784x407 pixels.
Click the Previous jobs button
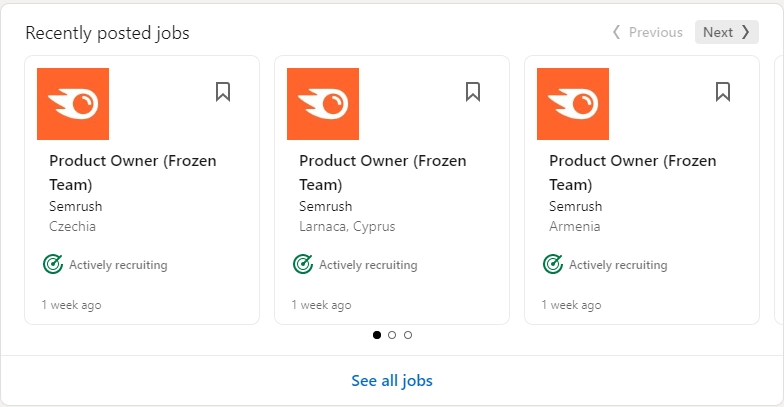tap(647, 32)
